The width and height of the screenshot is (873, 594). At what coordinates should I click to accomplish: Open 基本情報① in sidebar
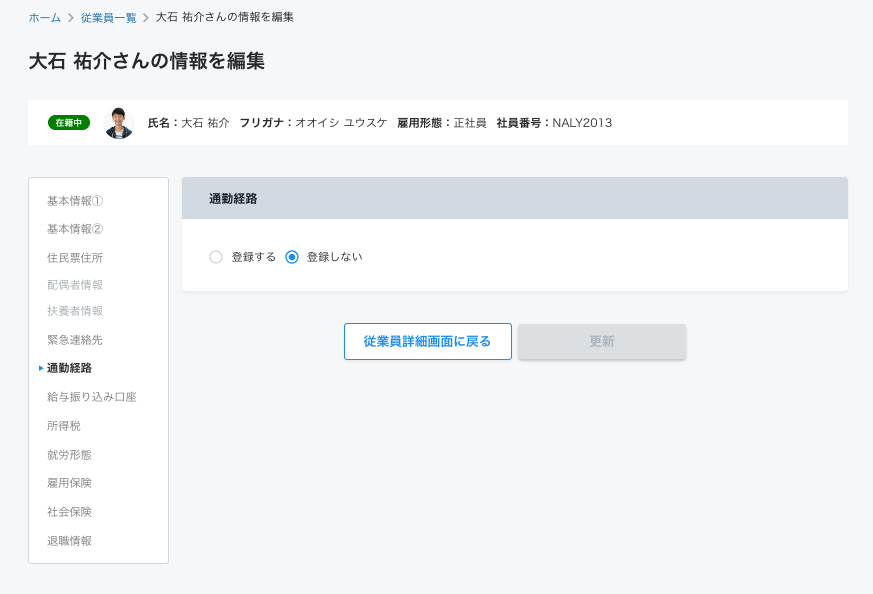click(75, 201)
